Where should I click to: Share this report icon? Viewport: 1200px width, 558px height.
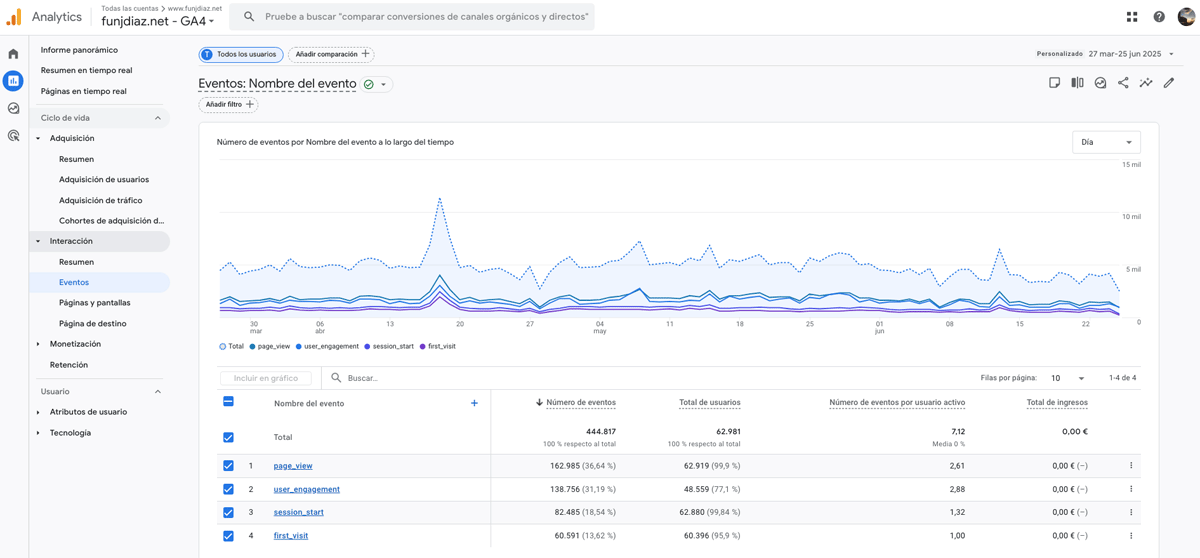coord(1123,83)
